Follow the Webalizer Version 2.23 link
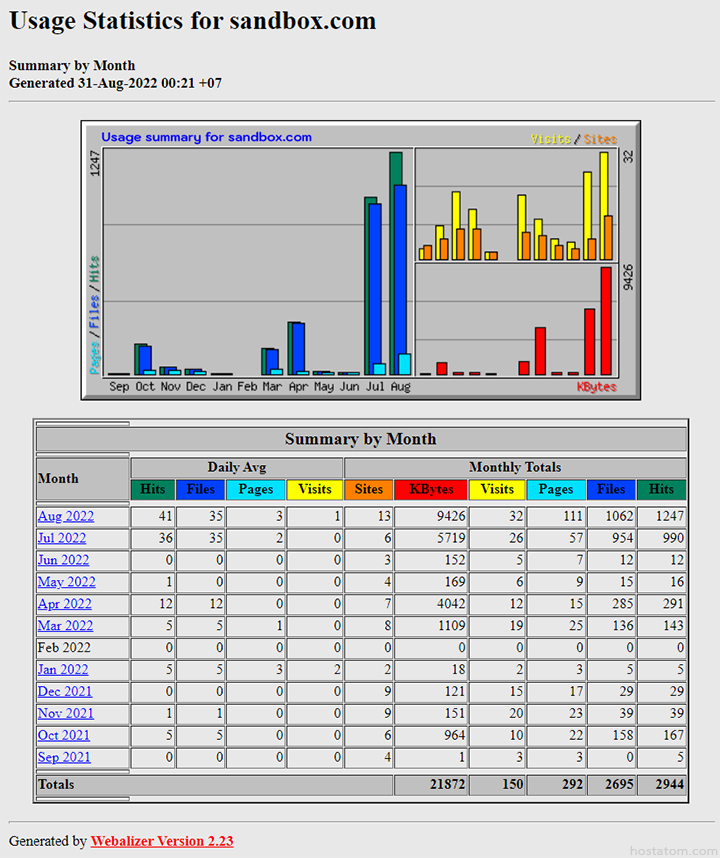The height and width of the screenshot is (858, 720). click(162, 841)
